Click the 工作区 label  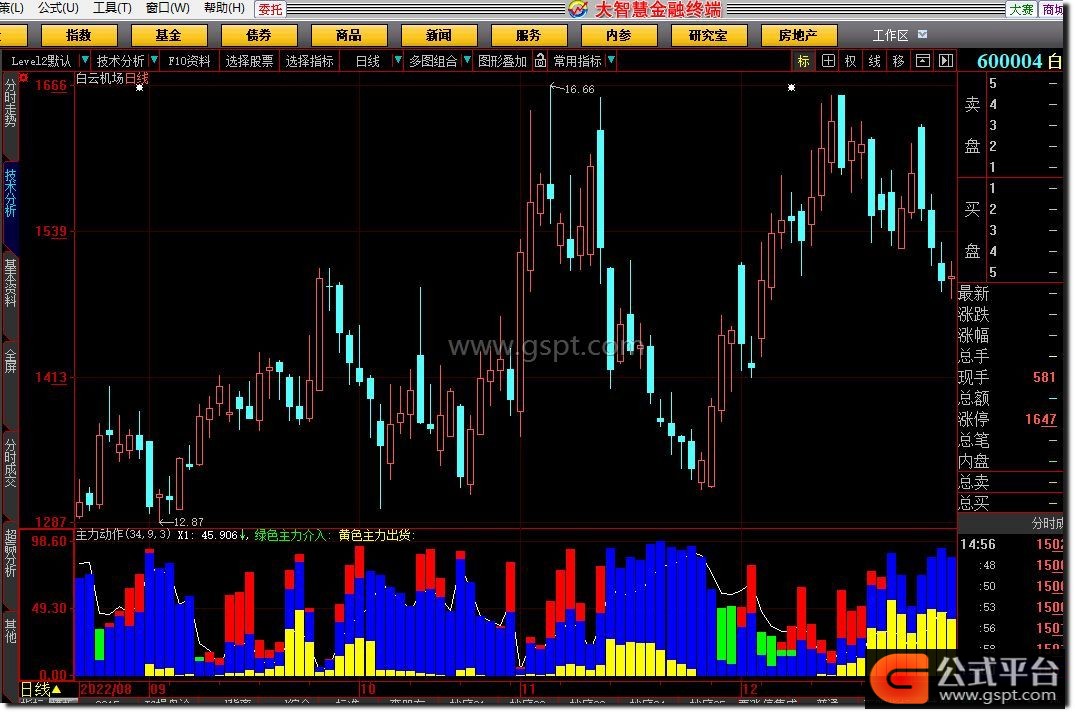(891, 35)
